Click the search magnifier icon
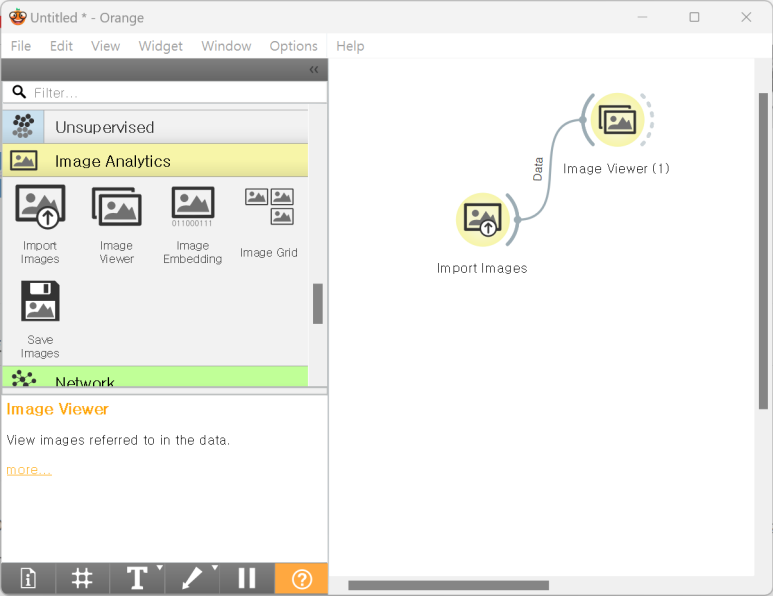The height and width of the screenshot is (596, 773). tap(19, 92)
